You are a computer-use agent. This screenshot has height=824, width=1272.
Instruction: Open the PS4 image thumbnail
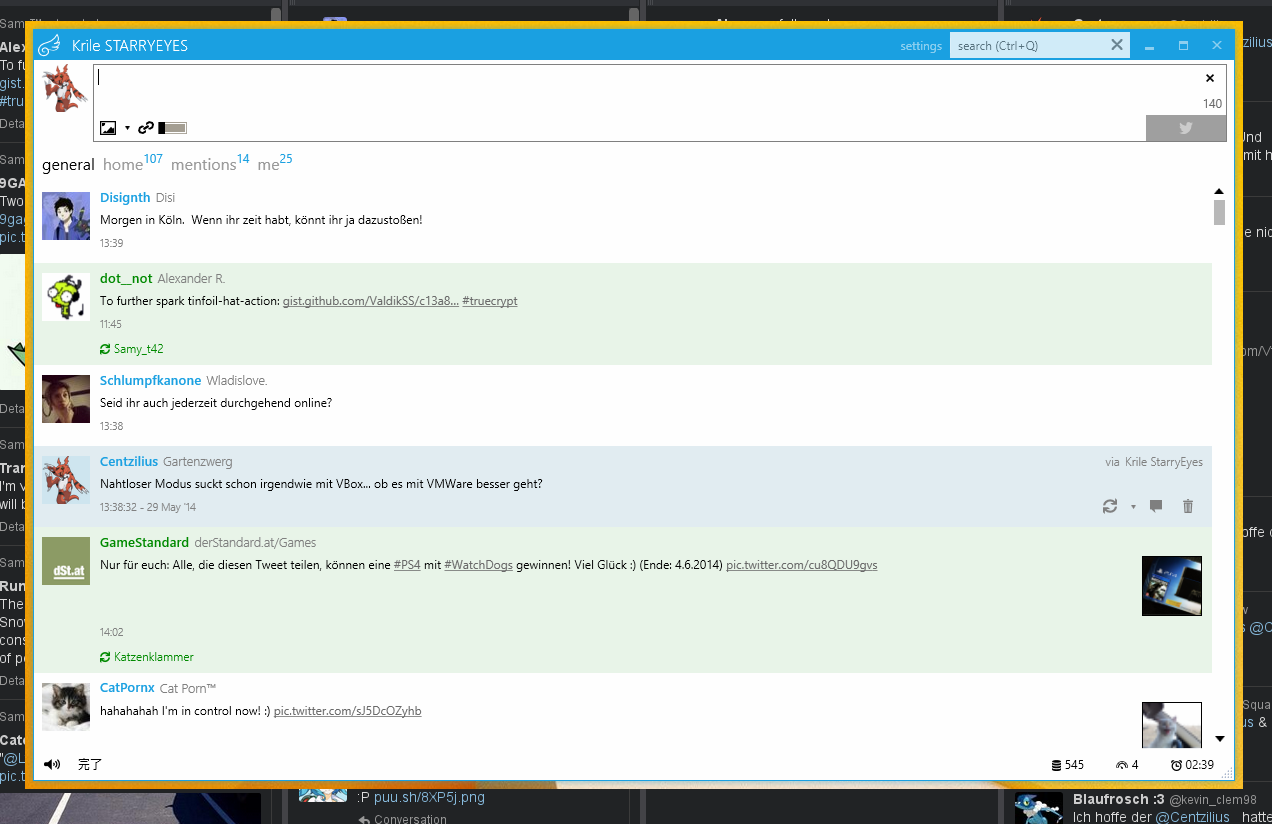pos(1171,586)
